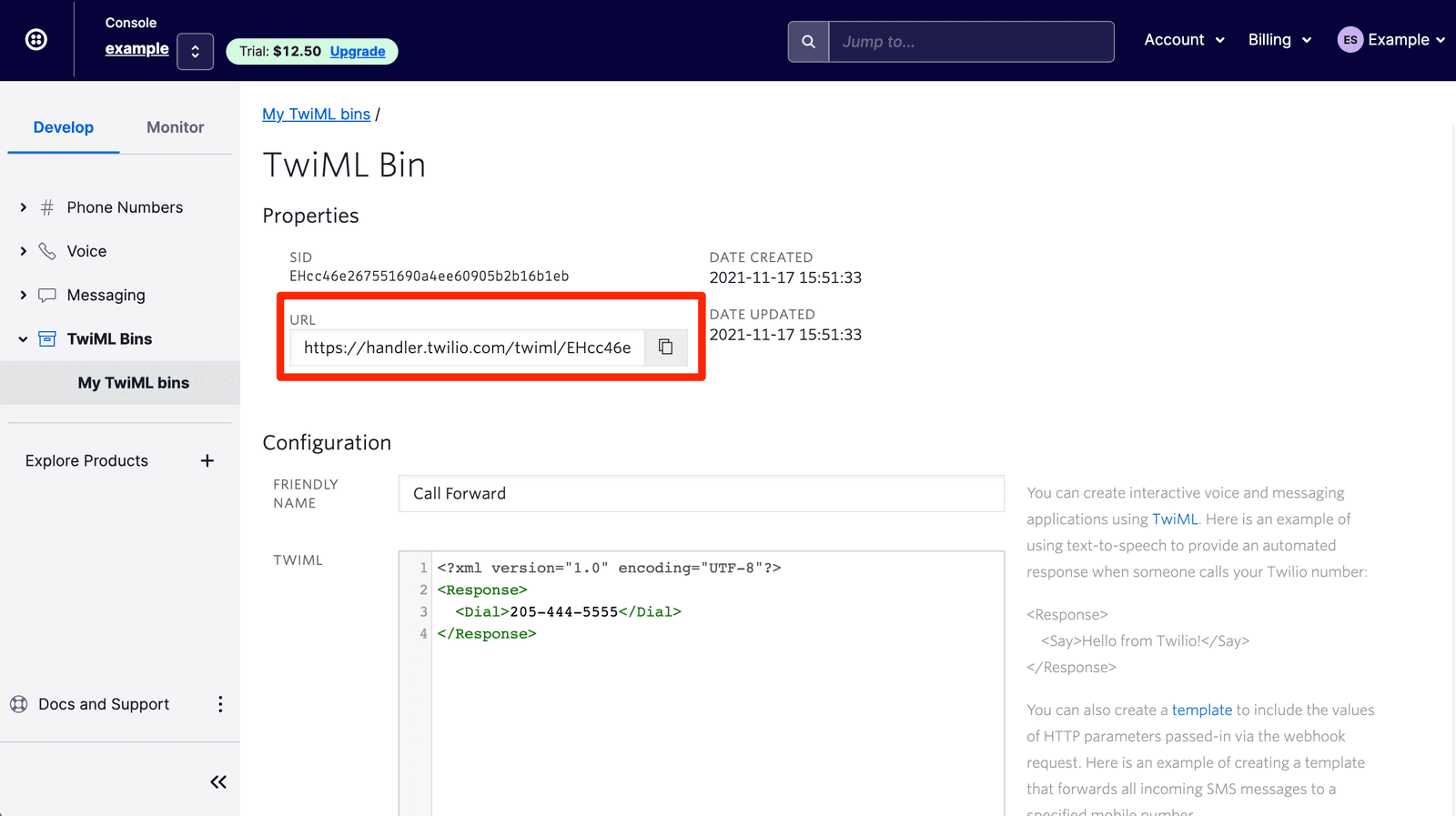Viewport: 1456px width, 816px height.
Task: Switch to the Monitor tab
Action: click(x=176, y=127)
